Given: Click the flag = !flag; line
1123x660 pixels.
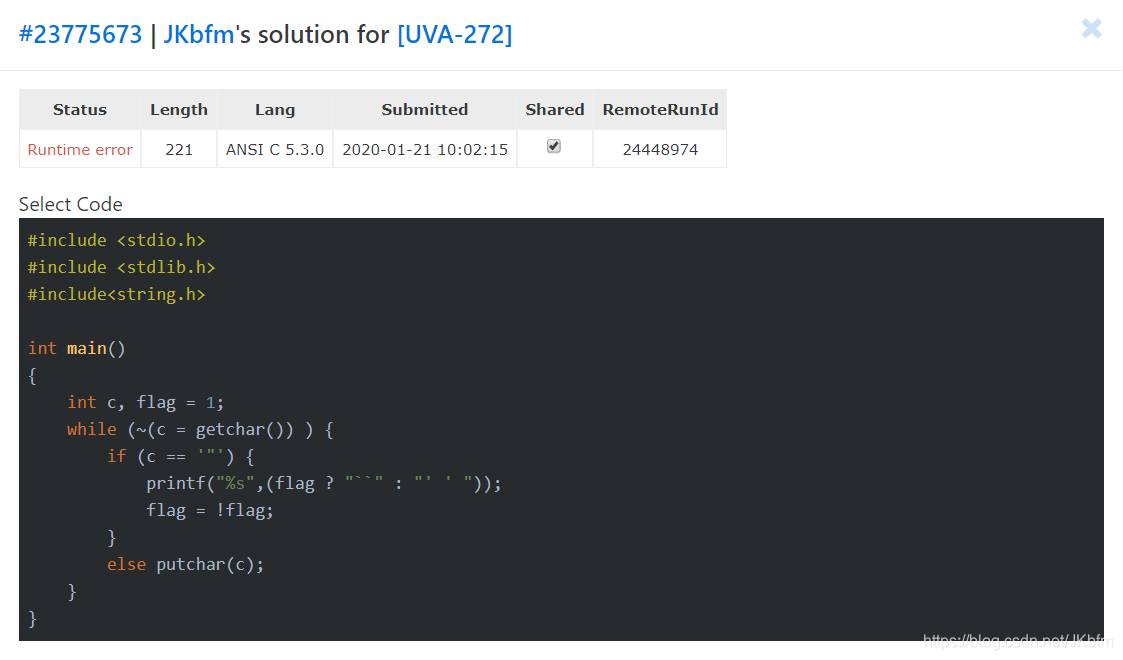Looking at the screenshot, I should [210, 510].
